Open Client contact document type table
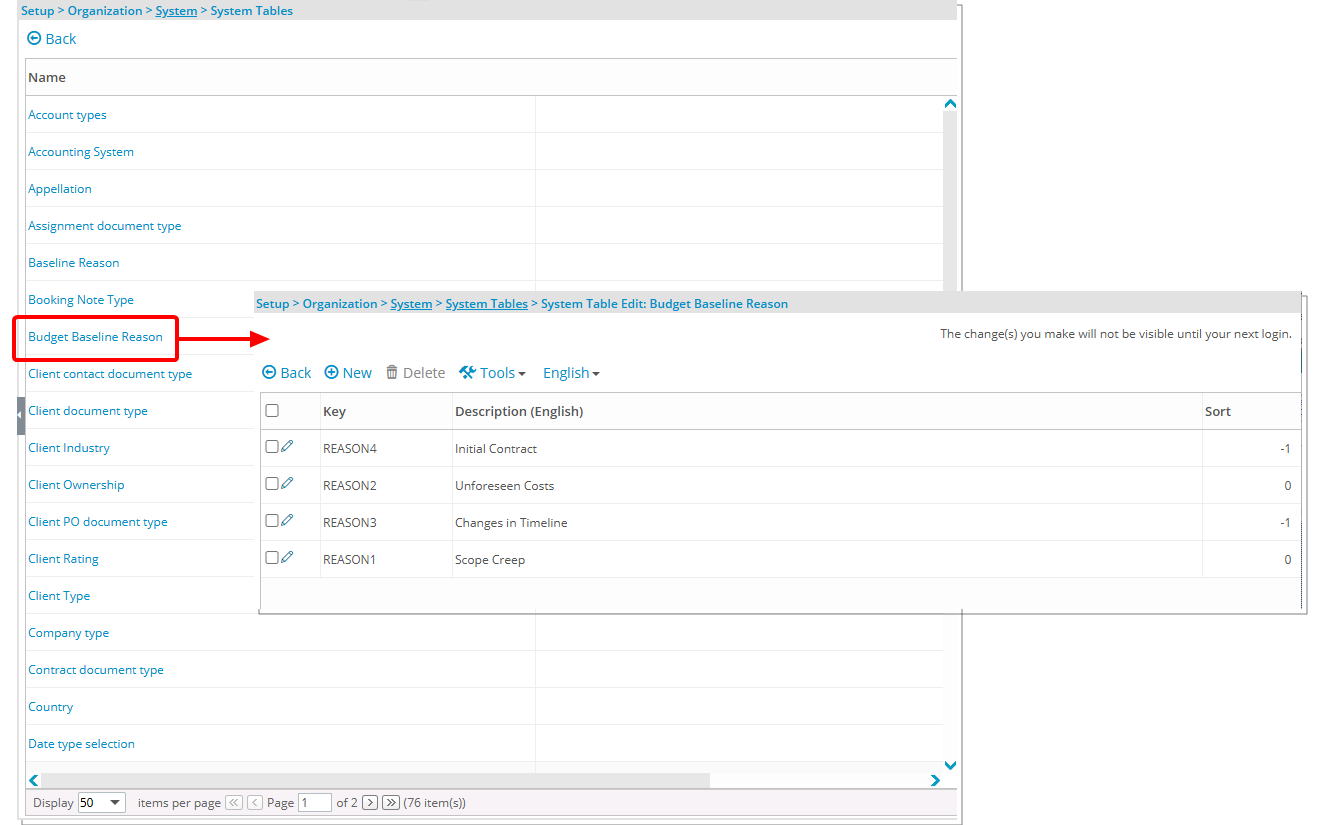The width and height of the screenshot is (1319, 825). coord(110,374)
